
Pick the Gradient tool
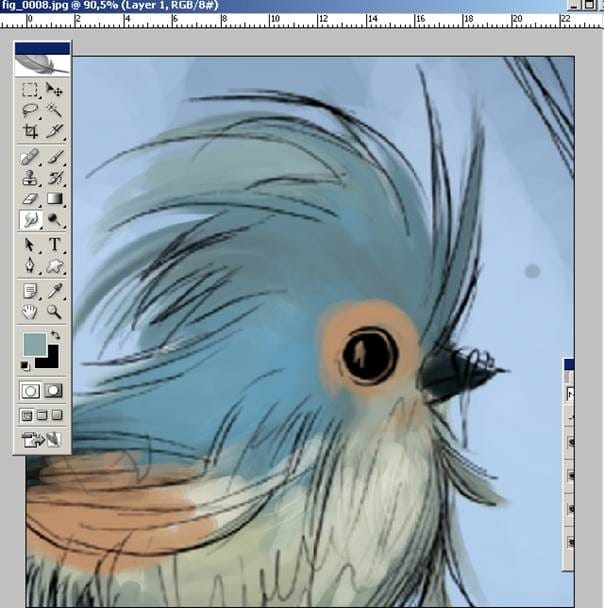[x=54, y=198]
